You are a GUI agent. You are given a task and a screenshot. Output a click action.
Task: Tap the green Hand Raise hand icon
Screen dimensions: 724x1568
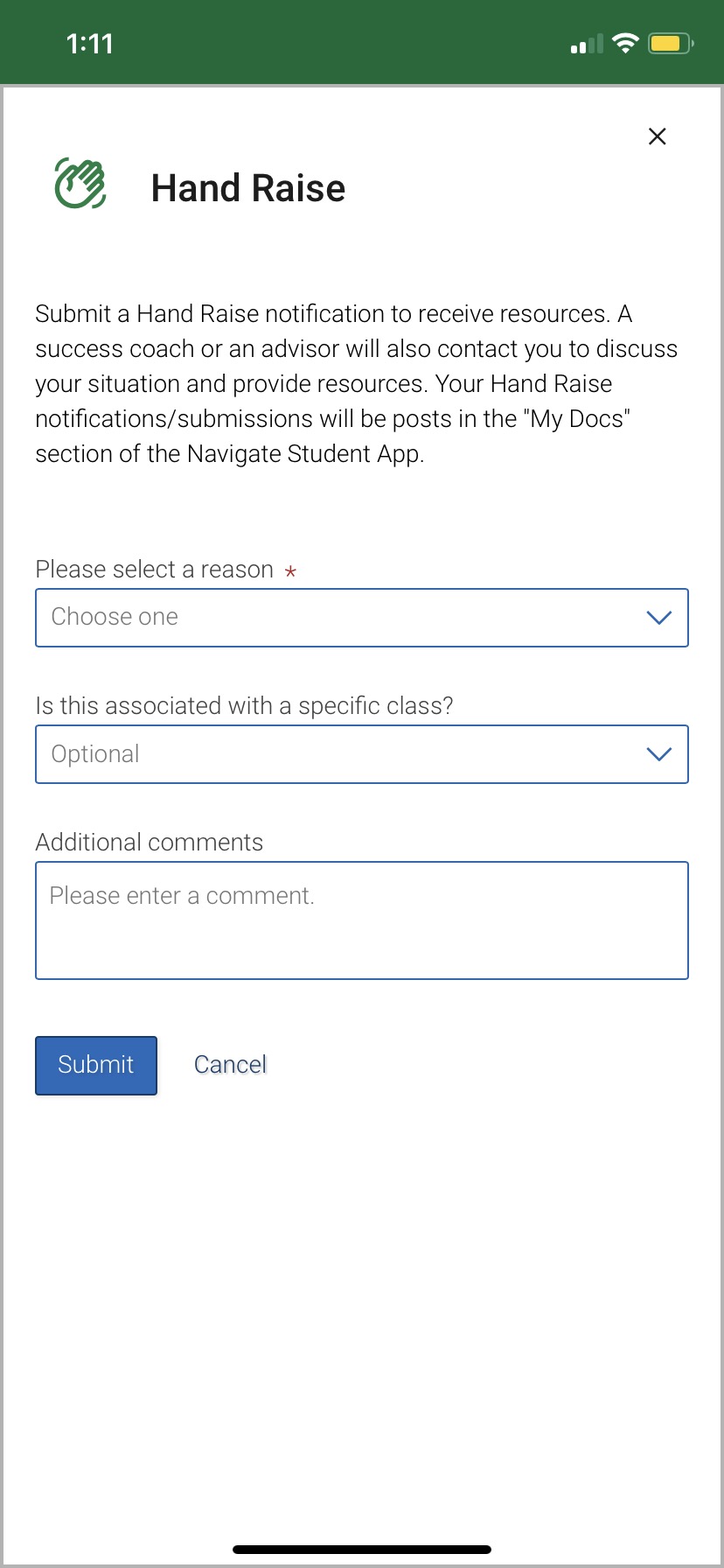(x=80, y=183)
